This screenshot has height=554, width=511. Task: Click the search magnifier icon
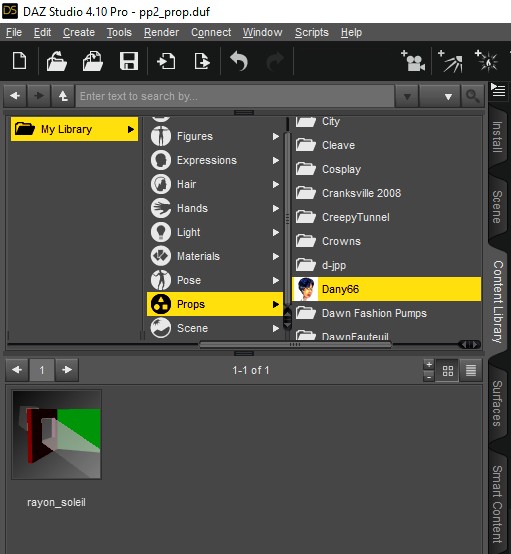[x=472, y=96]
